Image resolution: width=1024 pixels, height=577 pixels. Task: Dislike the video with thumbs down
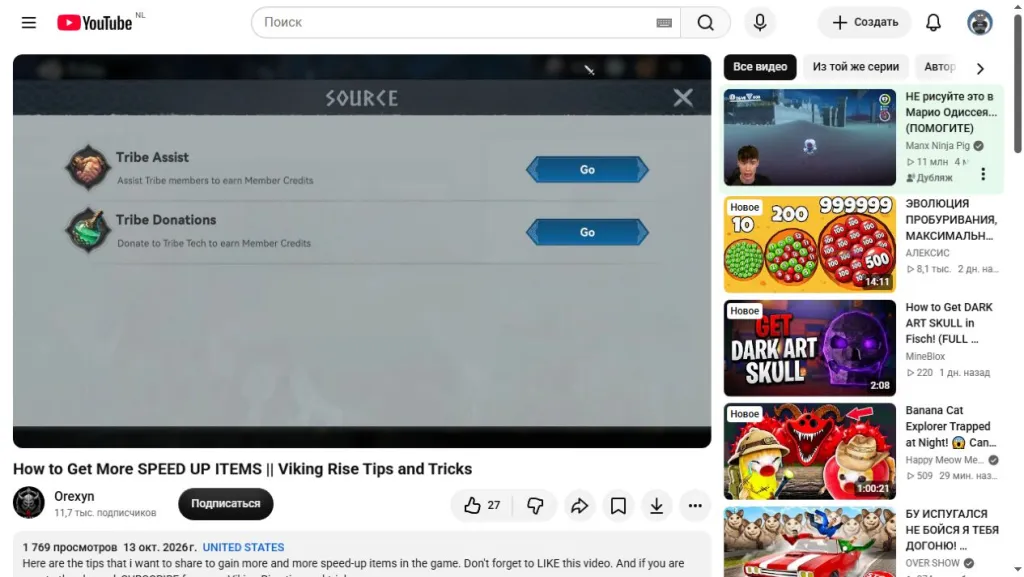[x=535, y=505]
